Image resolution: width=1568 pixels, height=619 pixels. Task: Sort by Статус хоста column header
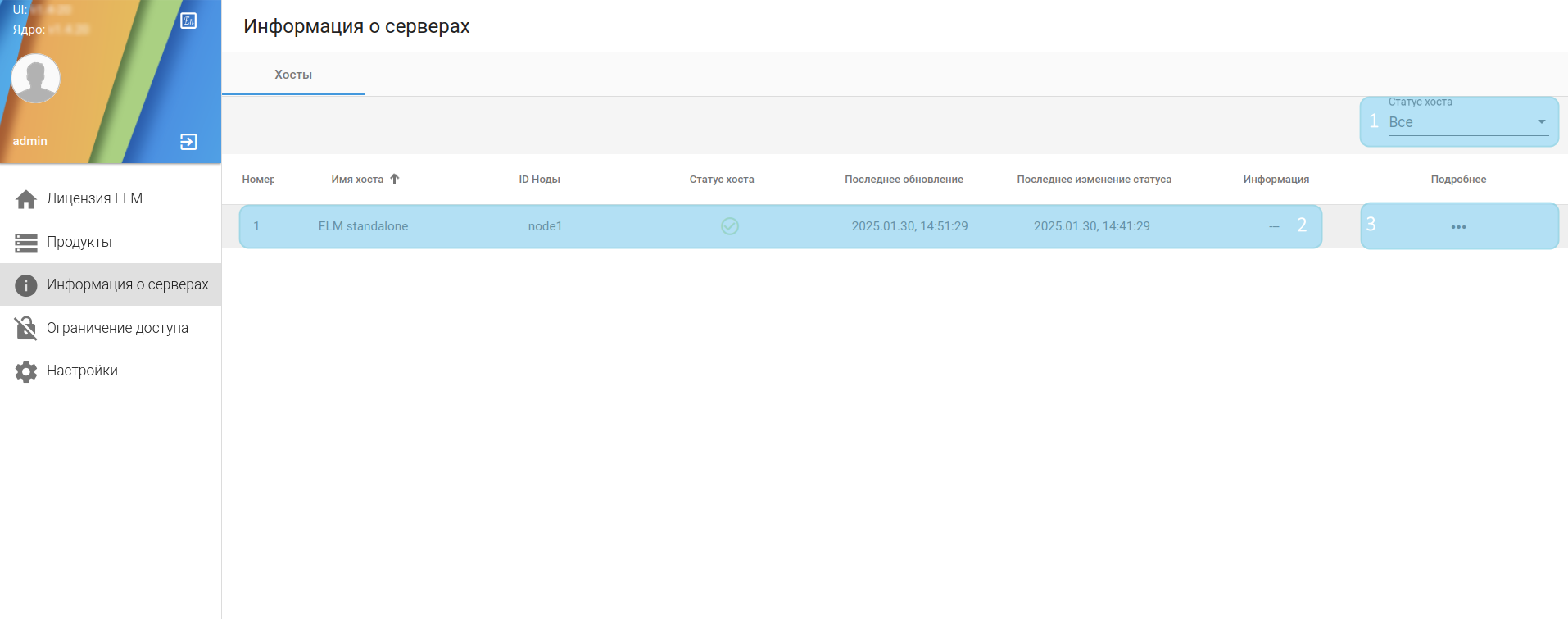[x=722, y=180]
